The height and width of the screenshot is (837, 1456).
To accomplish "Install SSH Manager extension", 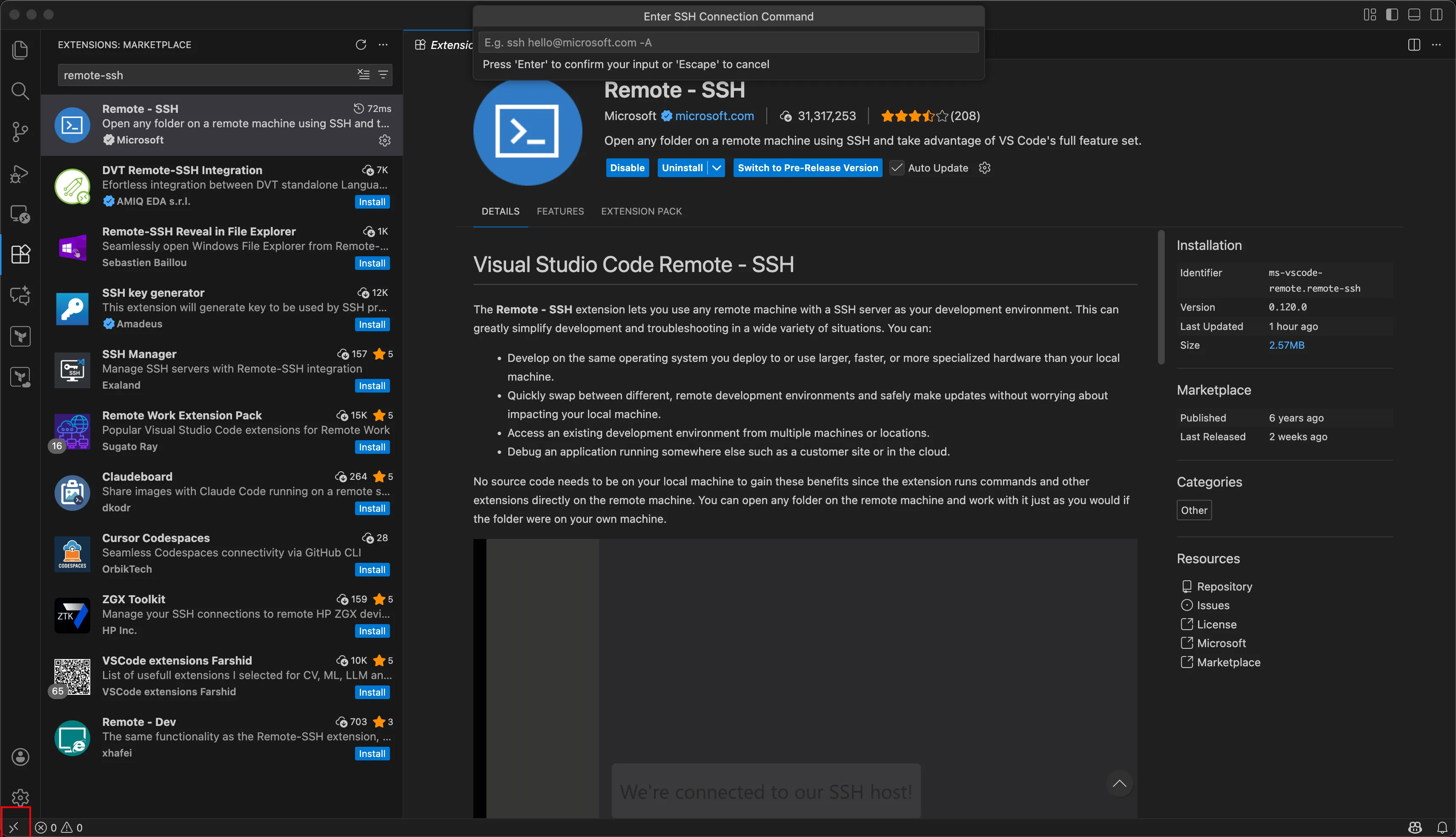I will pyautogui.click(x=372, y=386).
